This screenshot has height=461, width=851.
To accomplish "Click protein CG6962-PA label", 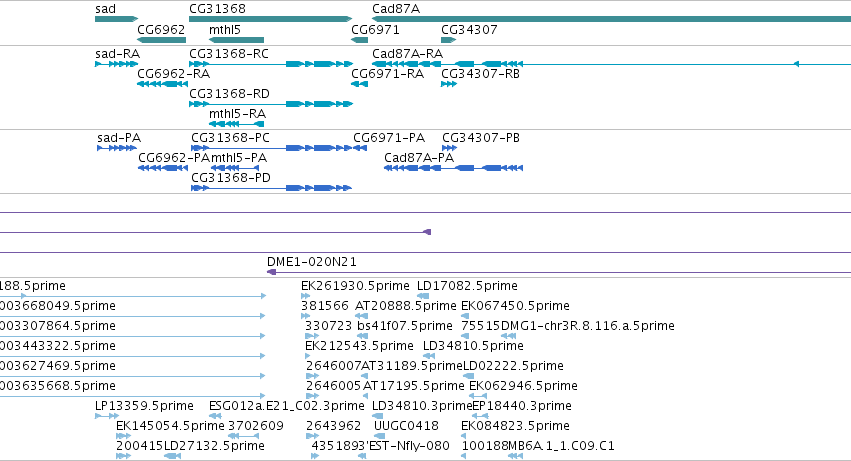I will point(174,158).
